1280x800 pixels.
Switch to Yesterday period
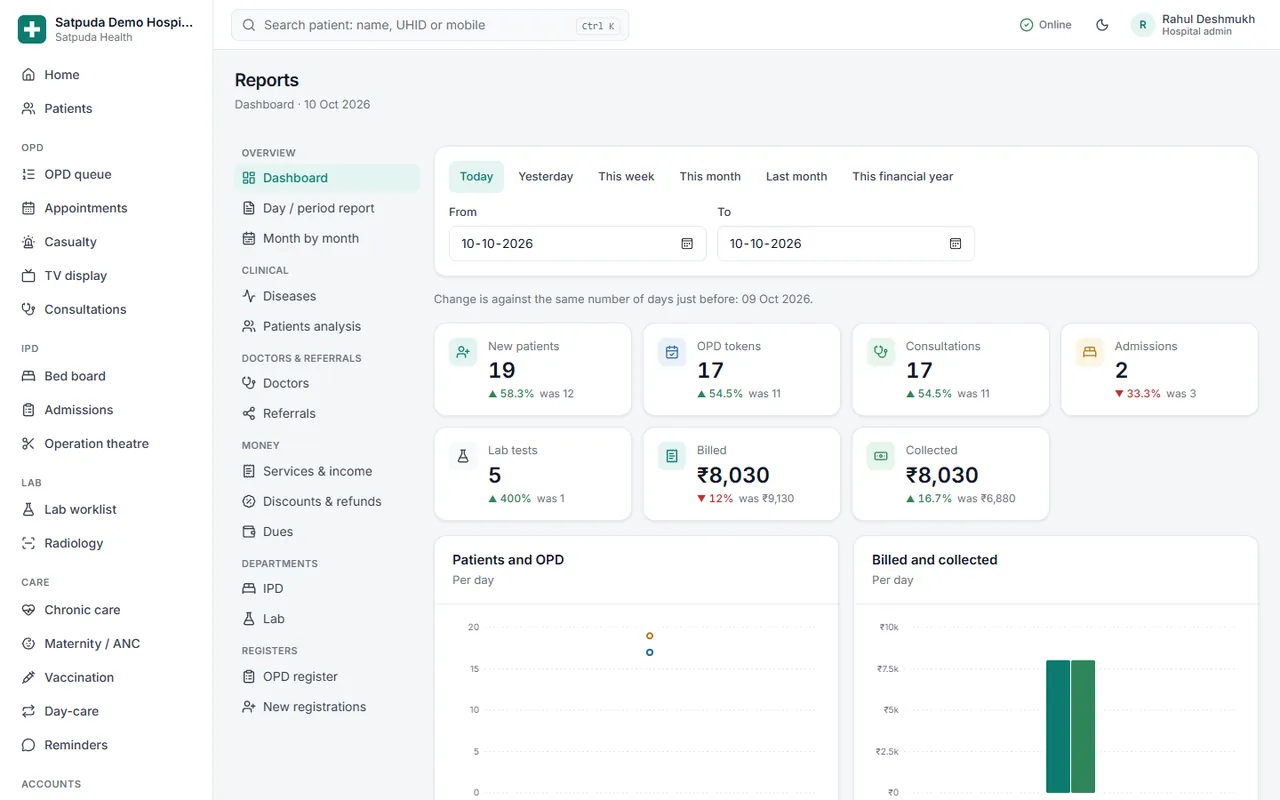(546, 176)
